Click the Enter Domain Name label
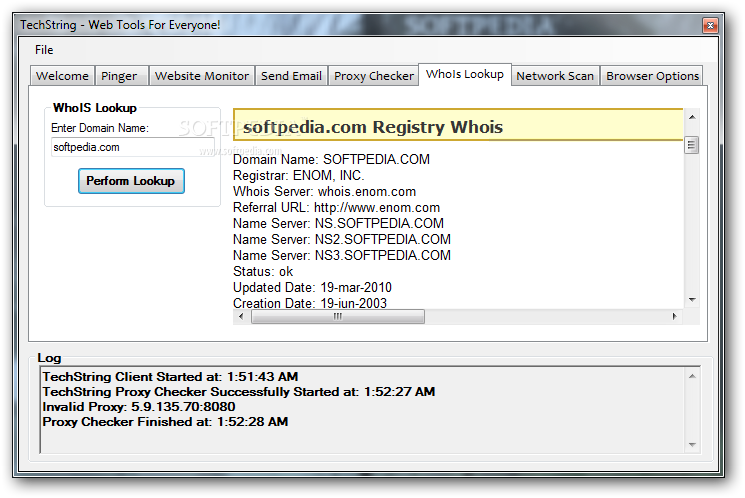The width and height of the screenshot is (745, 498). 100,128
